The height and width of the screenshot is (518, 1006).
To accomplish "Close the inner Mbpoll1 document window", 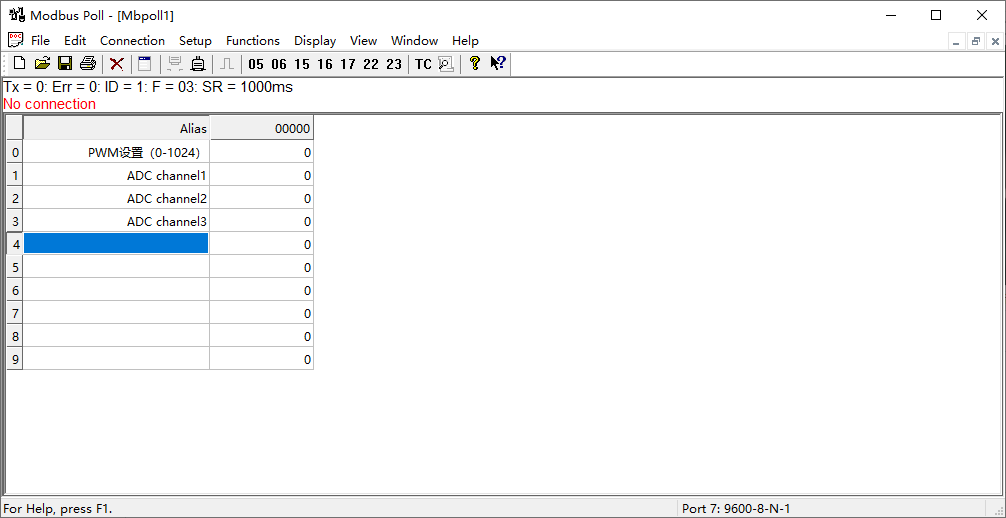I will click(x=995, y=42).
